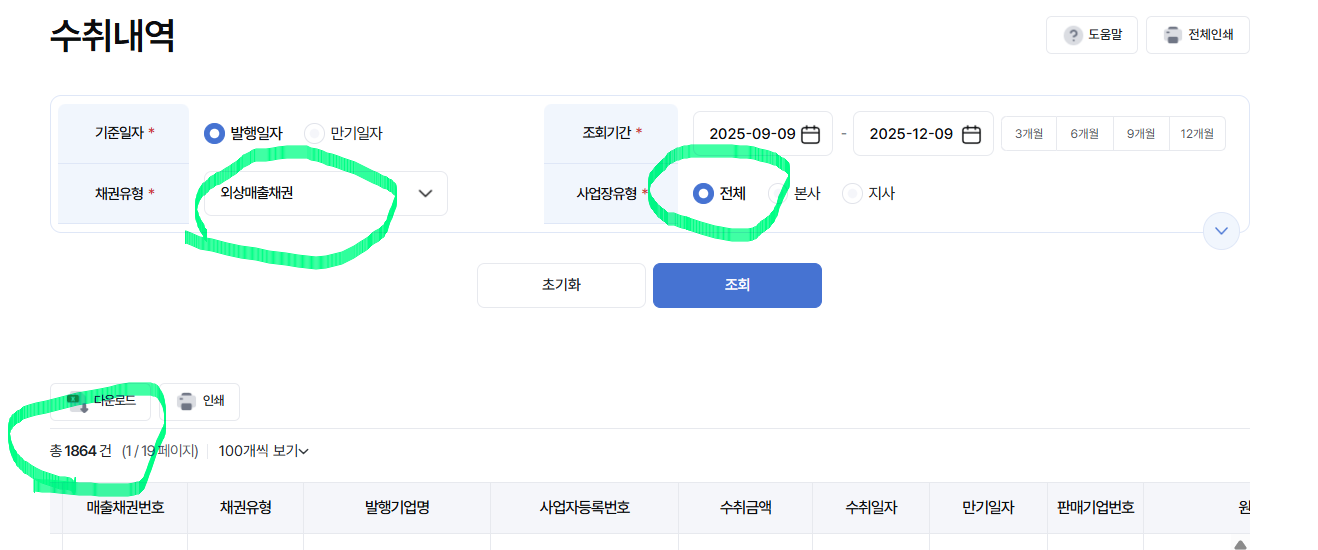Open the 100개씩 보기 page-size dropdown
Viewport: 1318px width, 550px height.
coord(264,451)
